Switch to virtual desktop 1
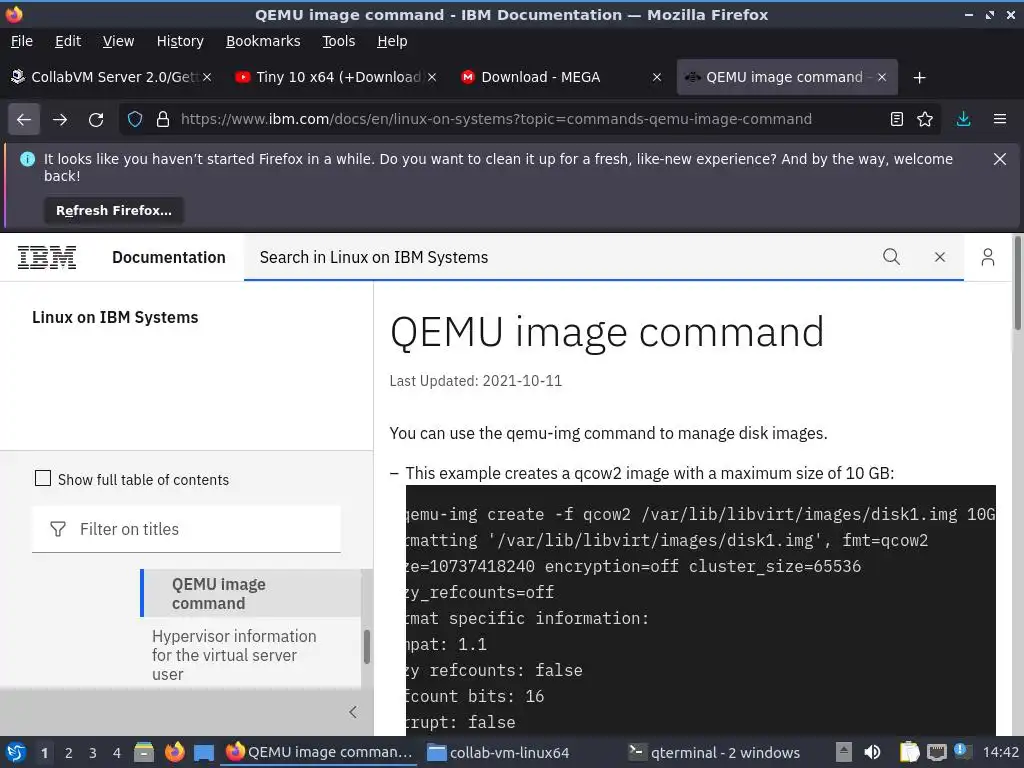This screenshot has width=1024, height=768. click(44, 752)
